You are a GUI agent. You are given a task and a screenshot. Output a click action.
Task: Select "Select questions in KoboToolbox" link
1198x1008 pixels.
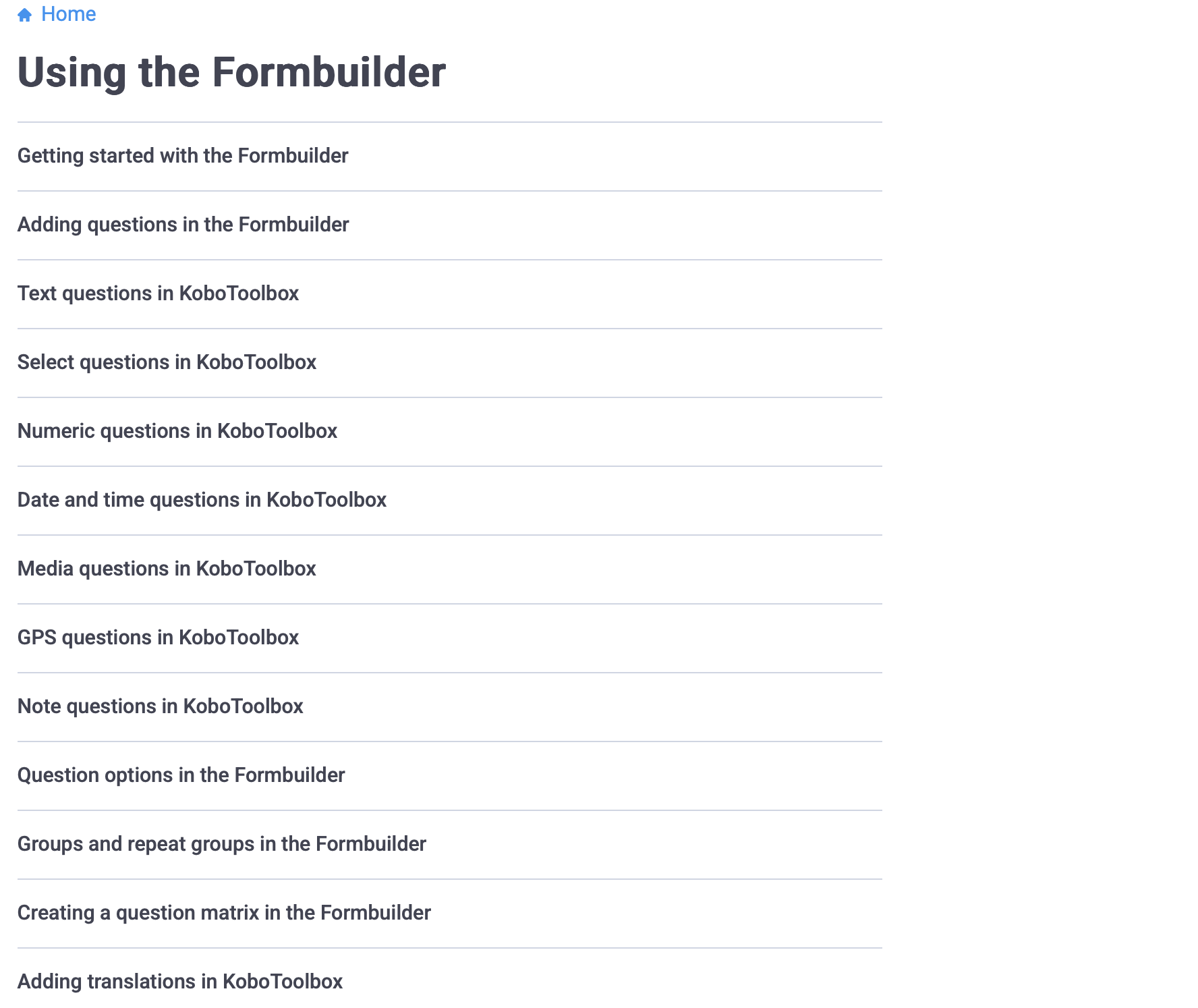(167, 362)
